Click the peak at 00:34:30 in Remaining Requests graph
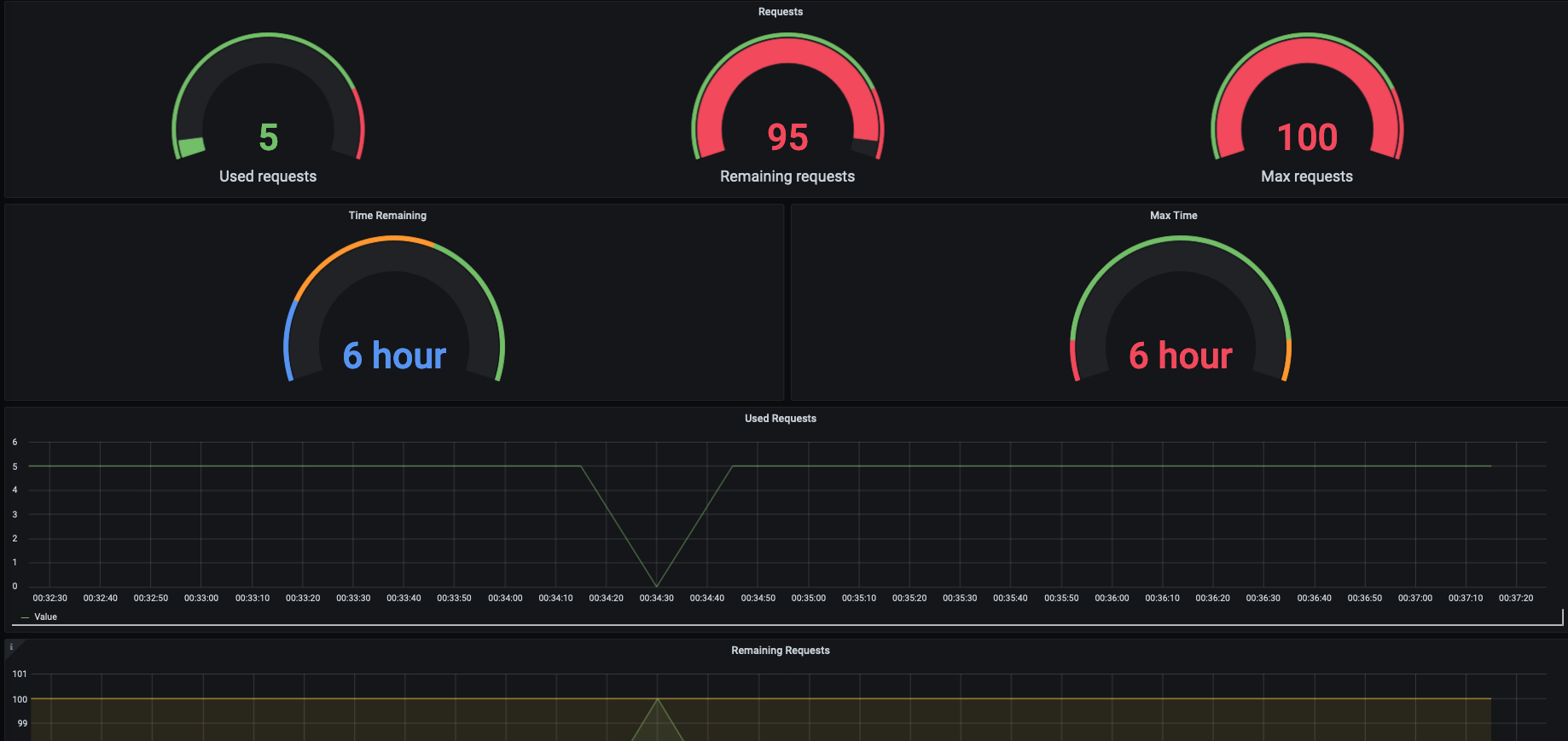Viewport: 1568px width, 741px height. click(x=657, y=699)
